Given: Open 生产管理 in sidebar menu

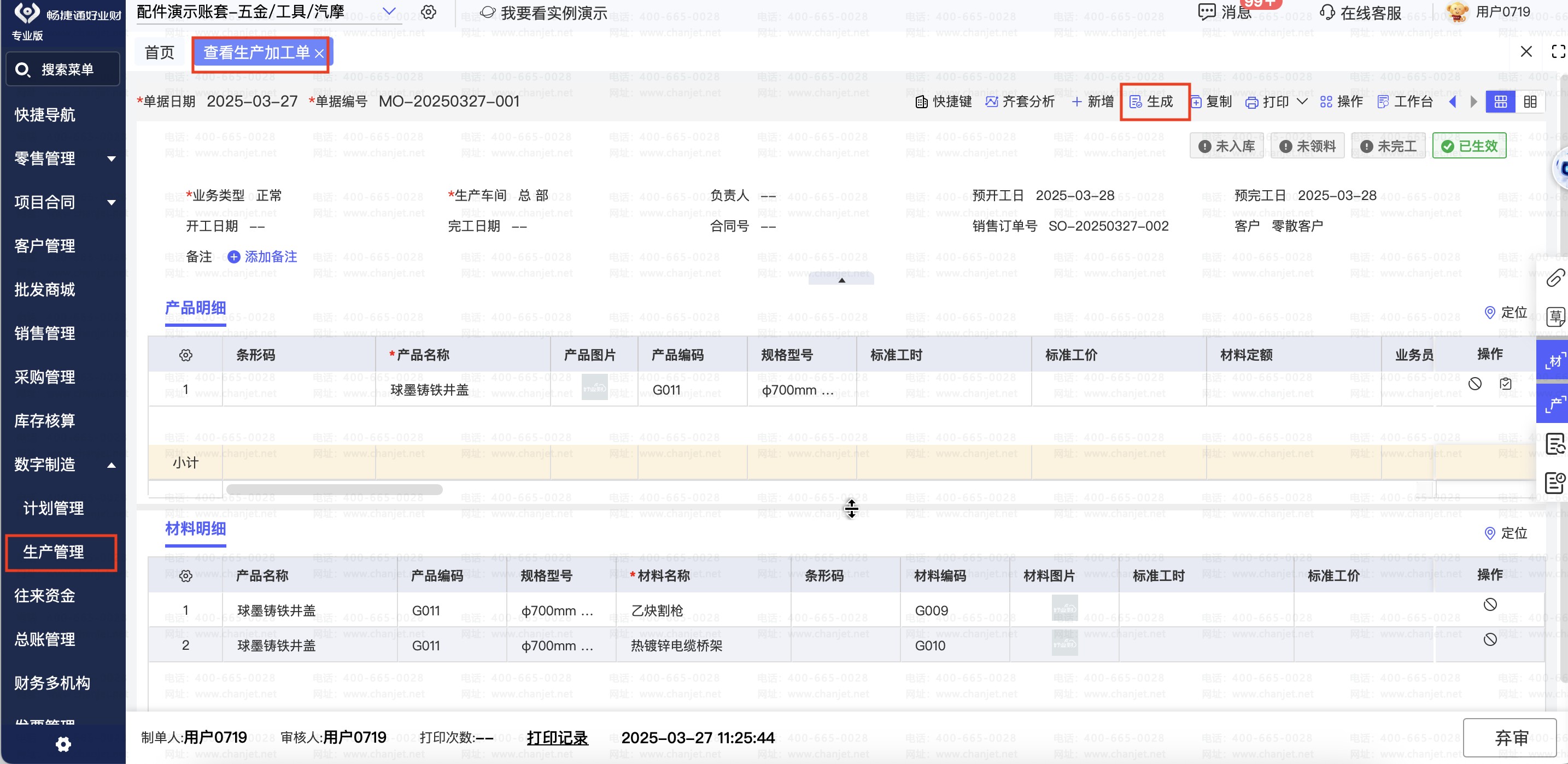Looking at the screenshot, I should pyautogui.click(x=54, y=552).
